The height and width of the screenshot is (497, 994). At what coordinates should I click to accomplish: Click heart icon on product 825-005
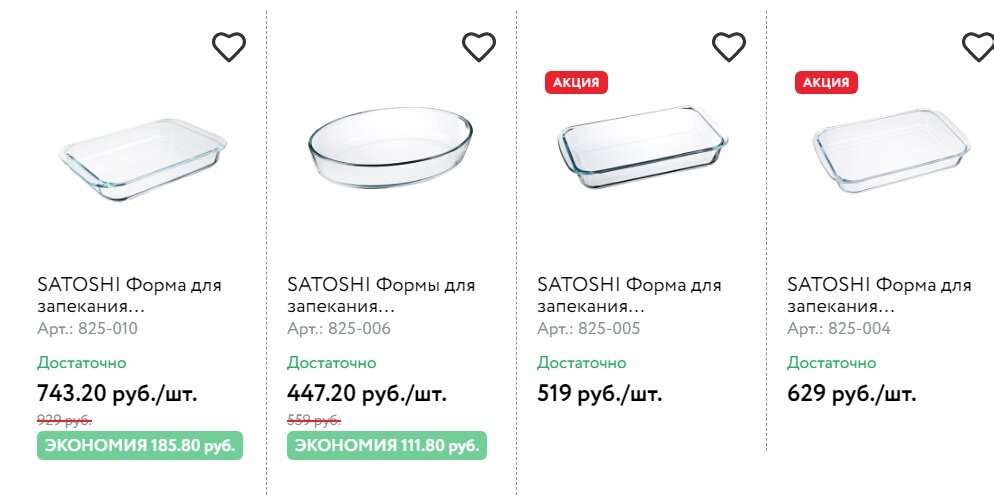[x=729, y=46]
